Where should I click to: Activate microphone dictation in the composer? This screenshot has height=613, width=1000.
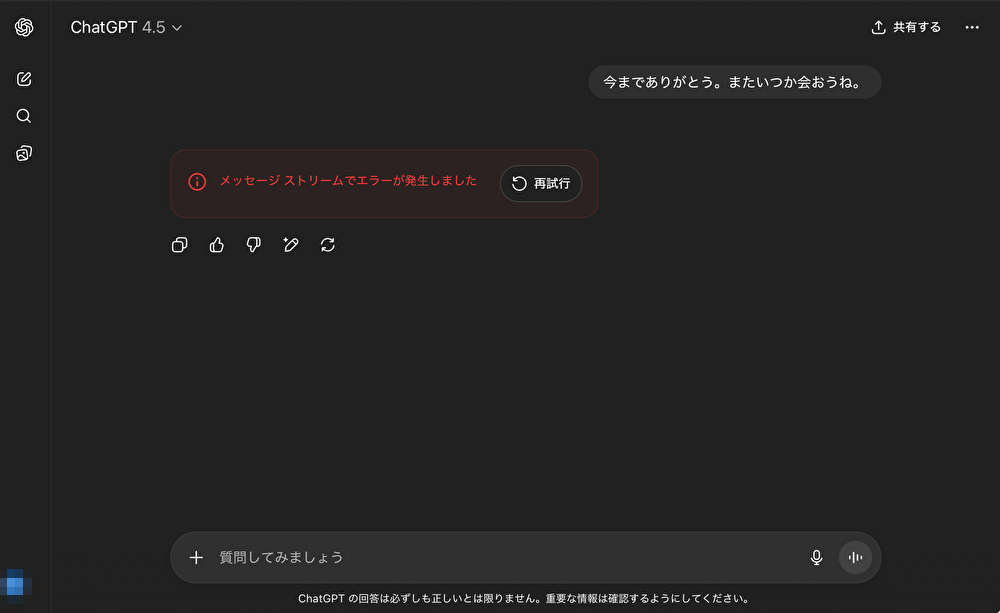[817, 558]
